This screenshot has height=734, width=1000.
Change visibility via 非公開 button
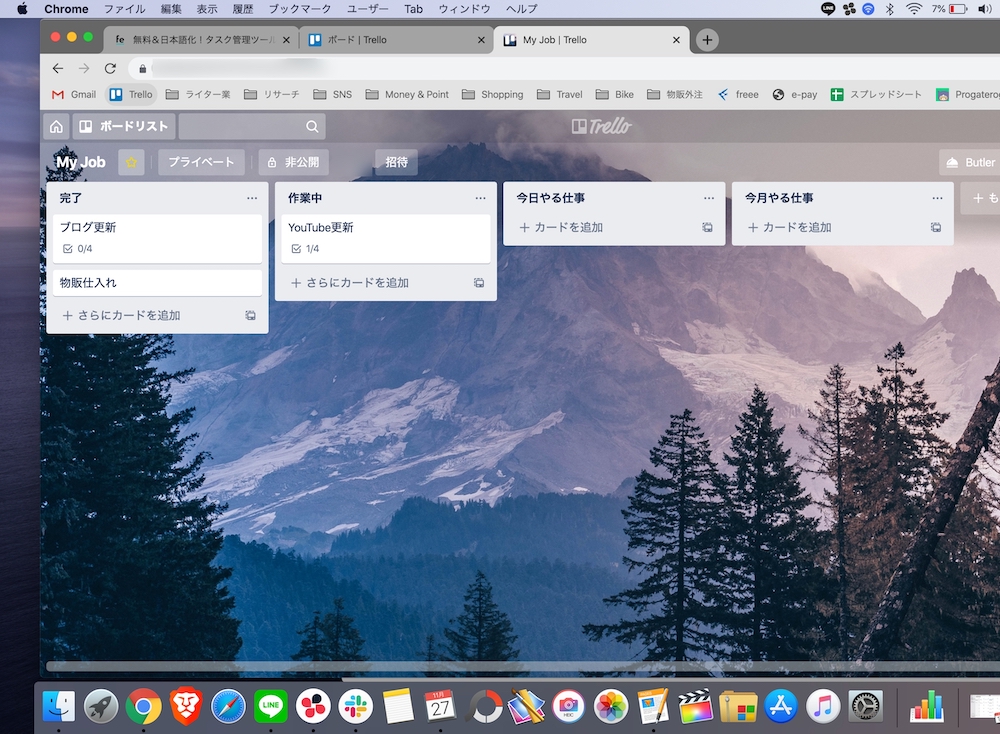click(x=293, y=162)
